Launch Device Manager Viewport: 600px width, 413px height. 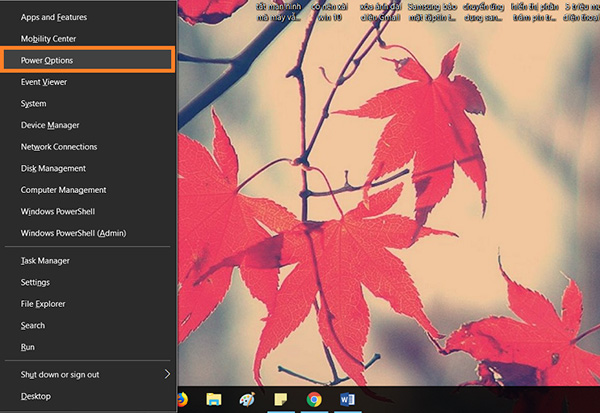88,125
